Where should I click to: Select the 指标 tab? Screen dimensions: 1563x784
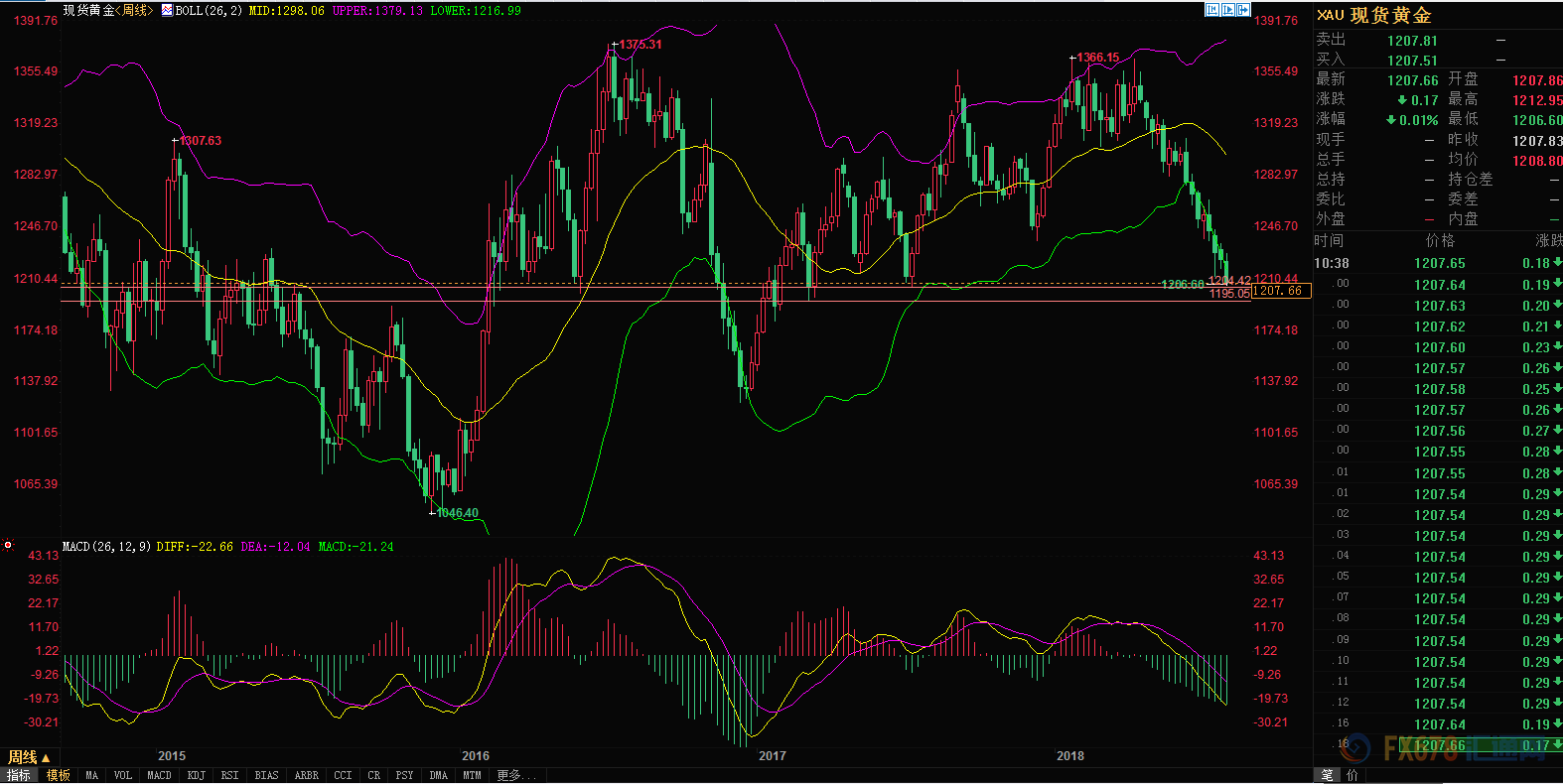19,775
